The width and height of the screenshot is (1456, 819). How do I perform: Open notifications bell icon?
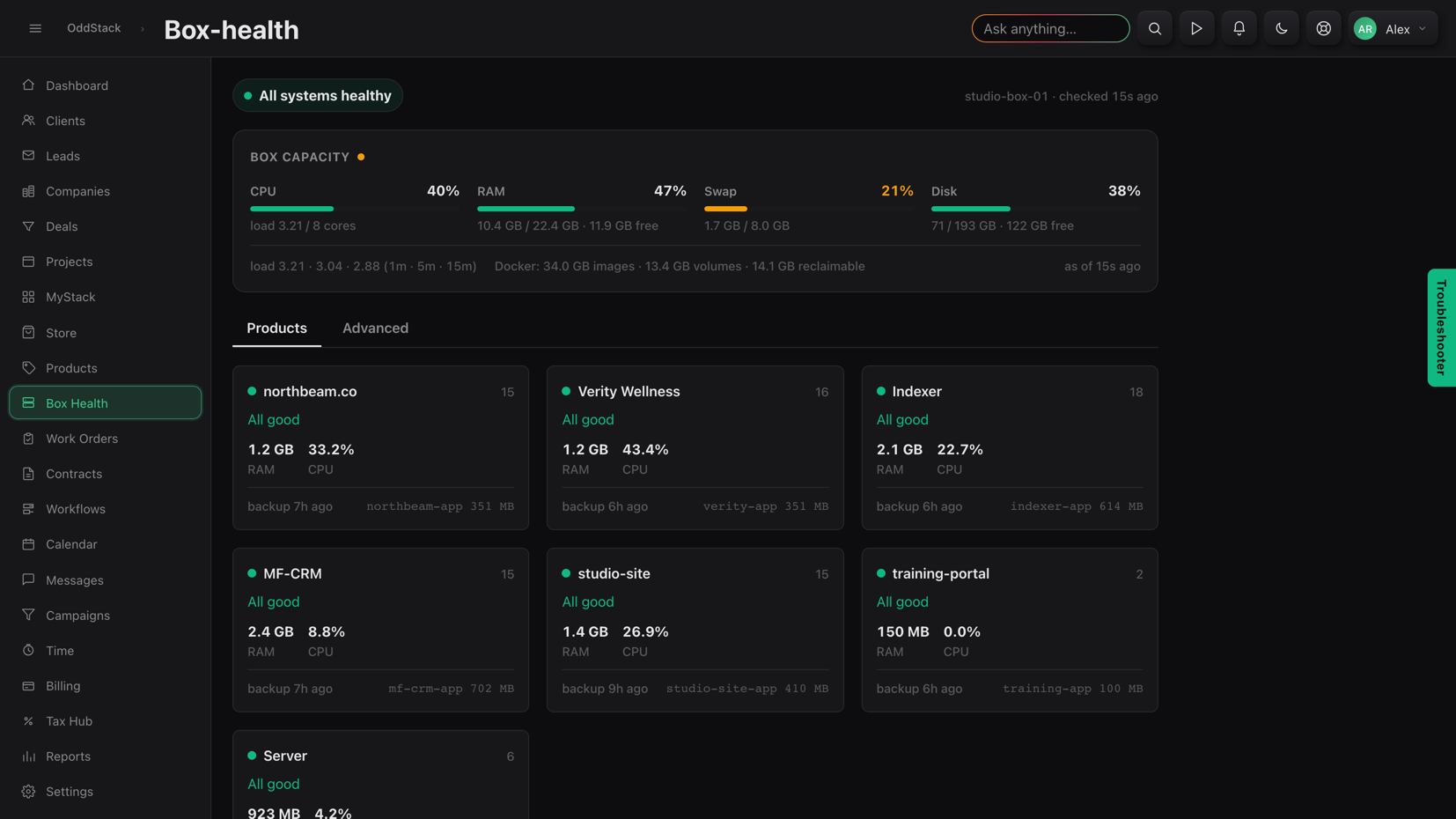[x=1239, y=28]
